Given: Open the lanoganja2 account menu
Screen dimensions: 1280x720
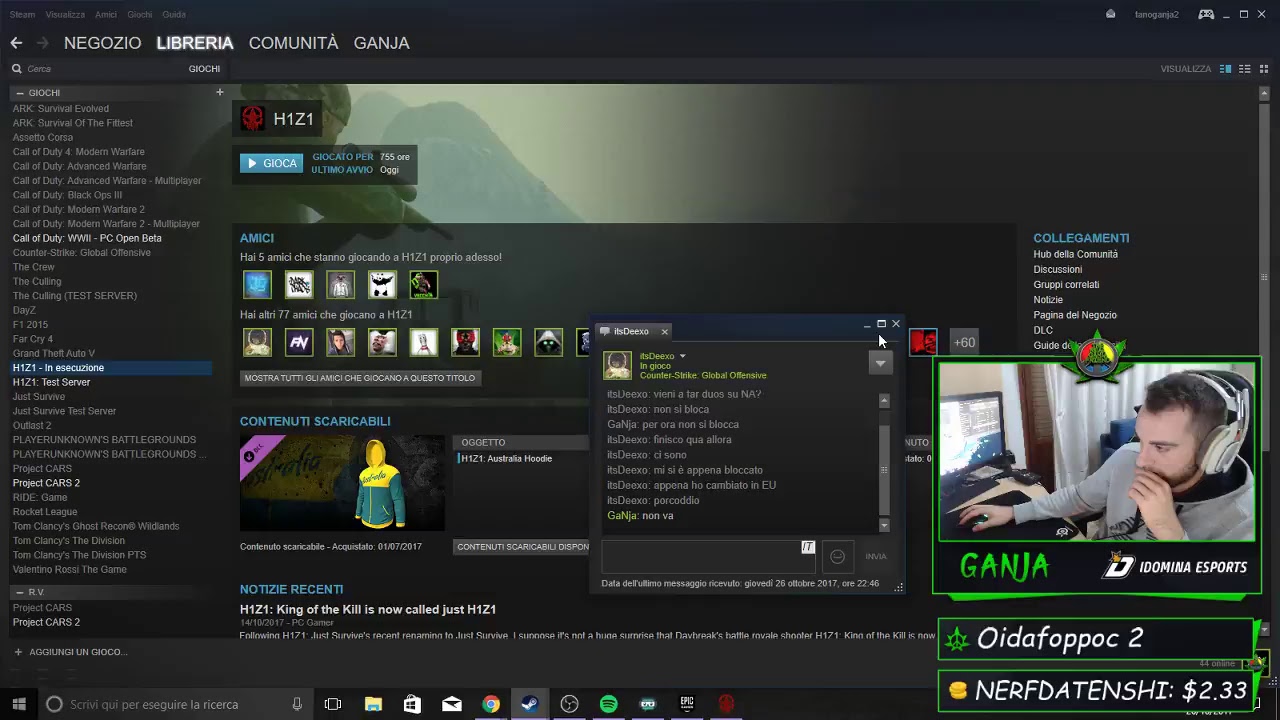Looking at the screenshot, I should (1157, 14).
